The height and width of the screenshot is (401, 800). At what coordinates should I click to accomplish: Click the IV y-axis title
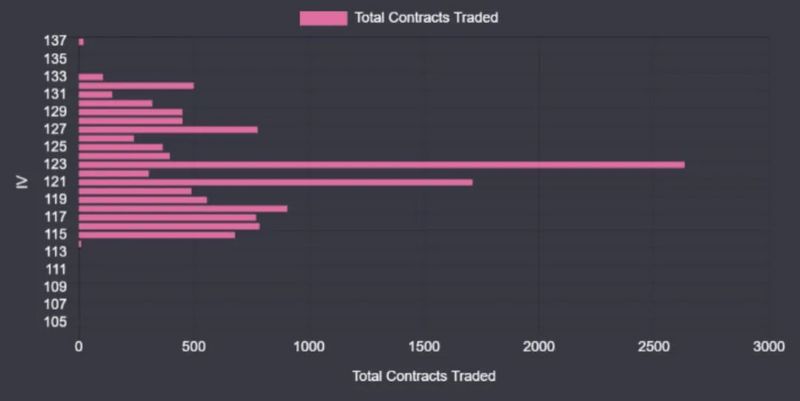point(21,181)
